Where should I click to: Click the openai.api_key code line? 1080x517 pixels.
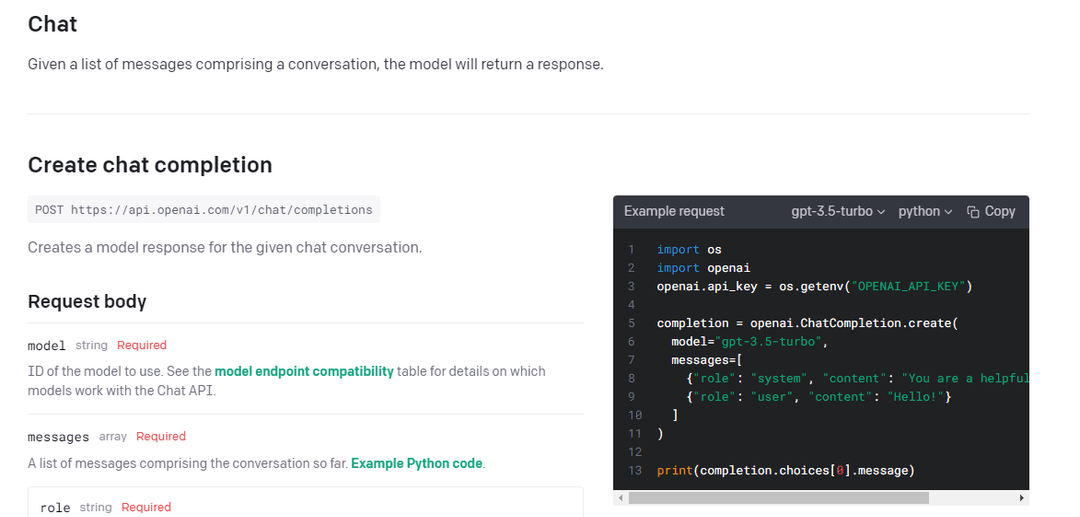814,286
